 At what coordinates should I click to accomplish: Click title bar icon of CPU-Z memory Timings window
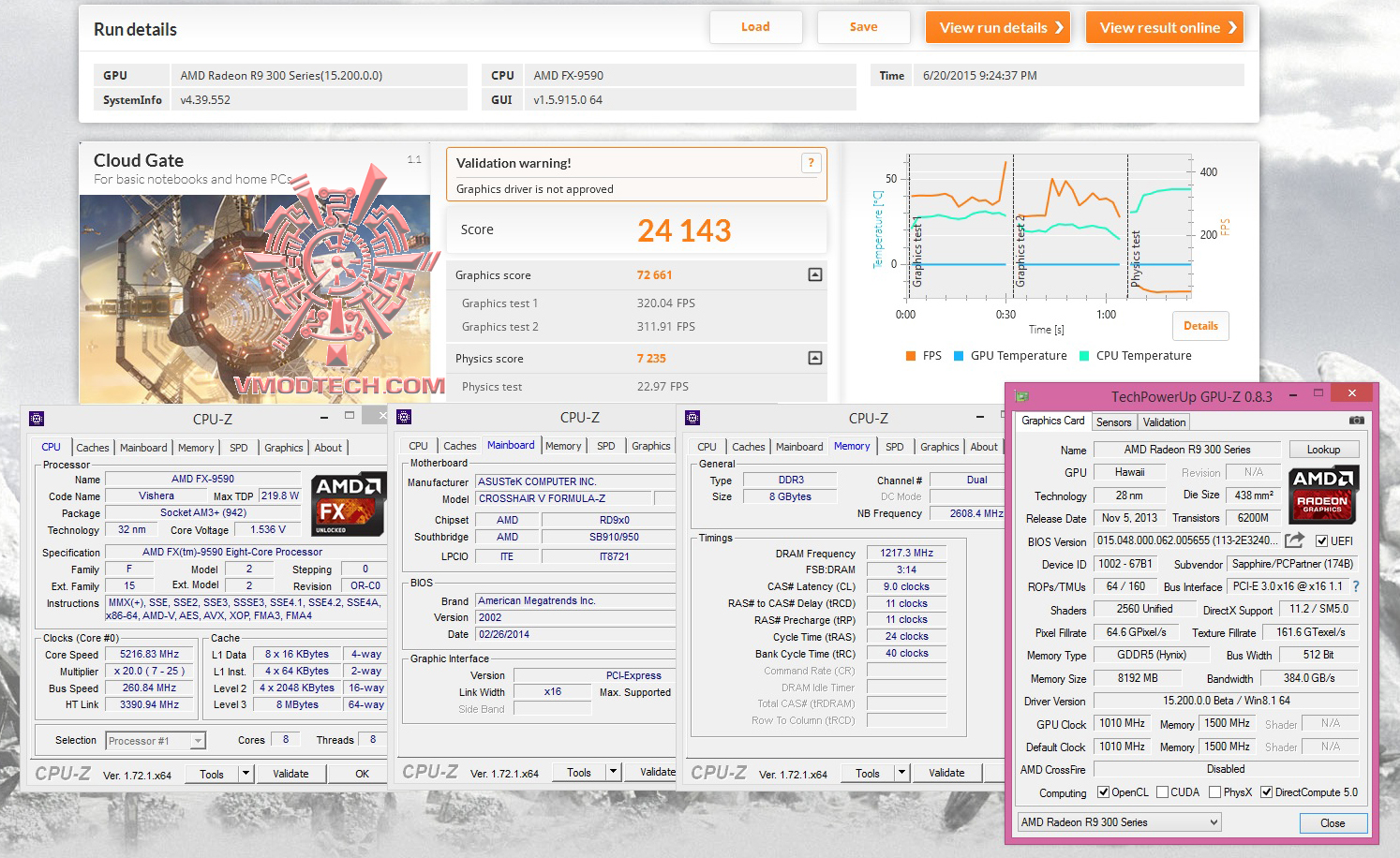(693, 418)
